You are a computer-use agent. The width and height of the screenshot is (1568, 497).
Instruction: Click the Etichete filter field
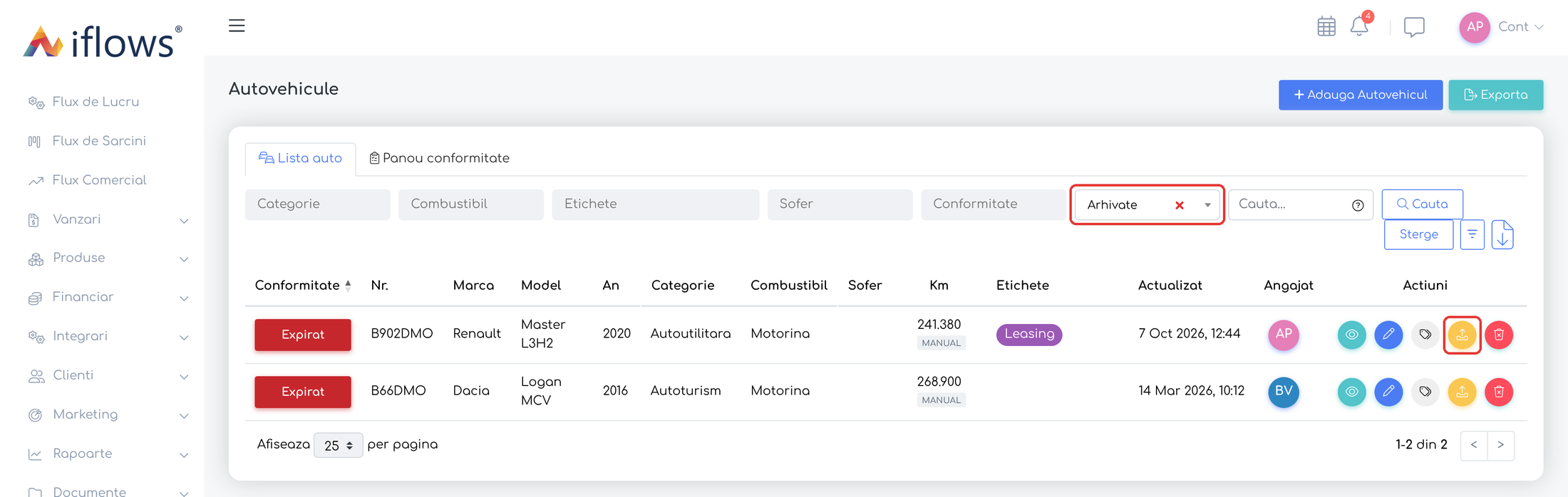click(x=655, y=204)
